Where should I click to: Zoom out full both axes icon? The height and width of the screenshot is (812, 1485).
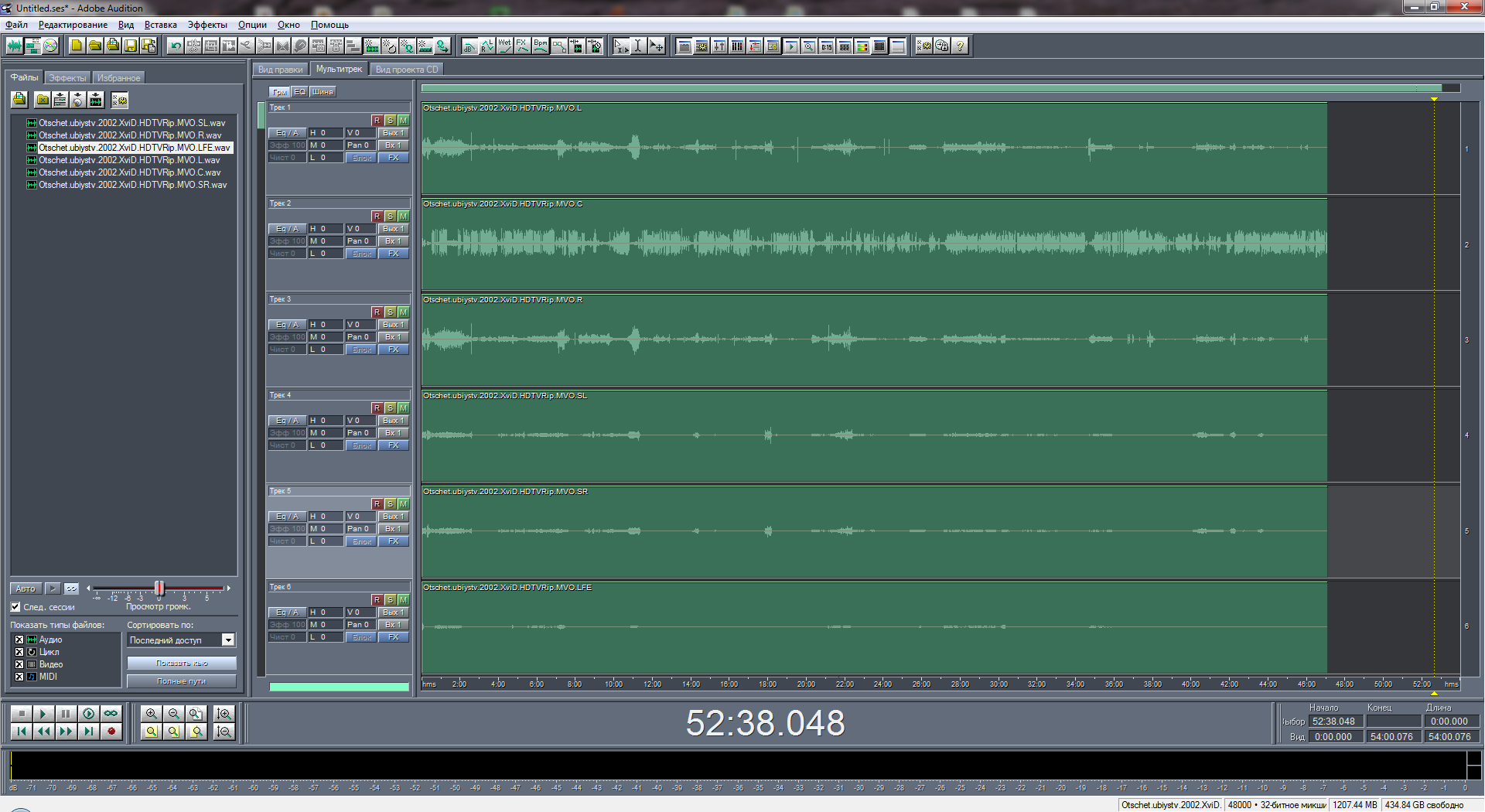tap(196, 714)
